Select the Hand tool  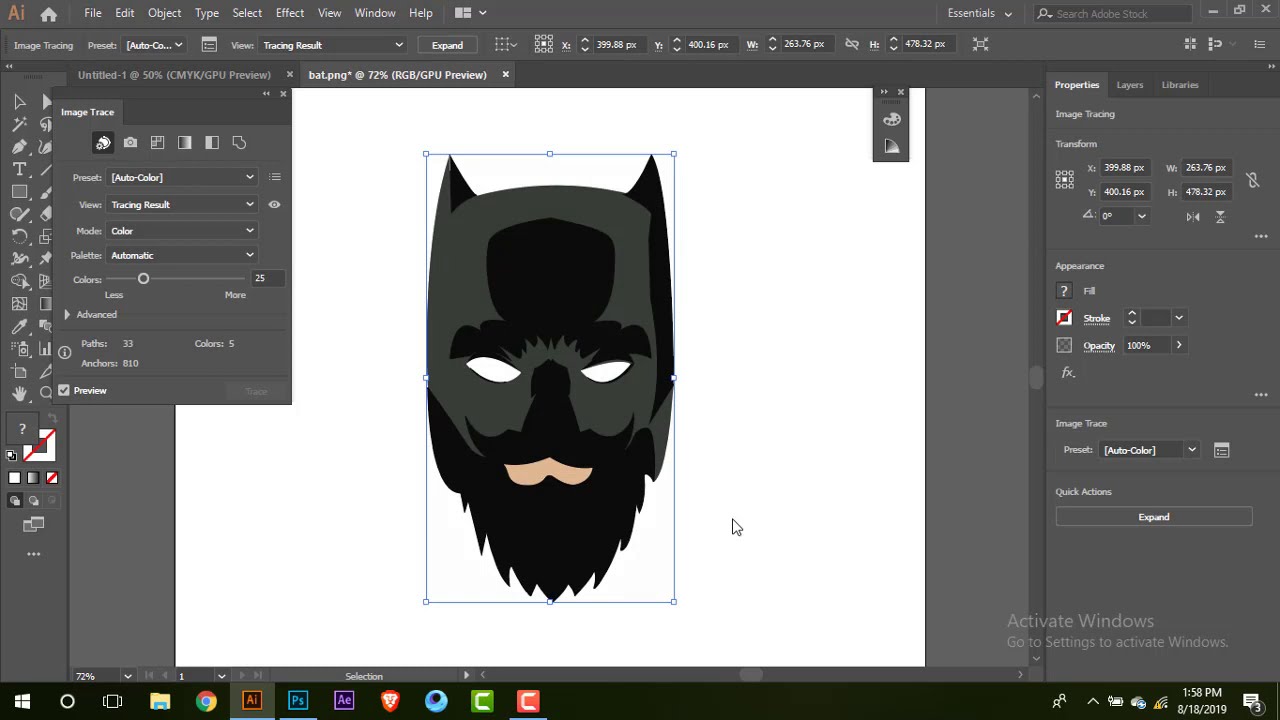click(x=19, y=394)
